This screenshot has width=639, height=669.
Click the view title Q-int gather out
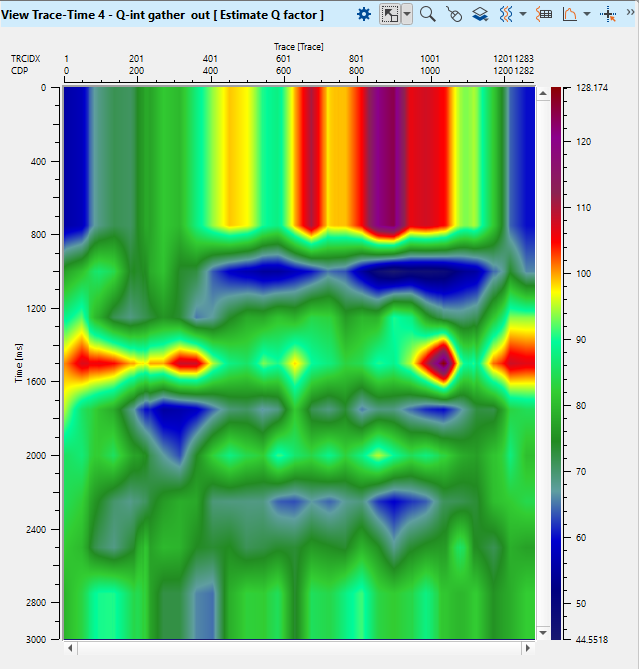pos(162,15)
